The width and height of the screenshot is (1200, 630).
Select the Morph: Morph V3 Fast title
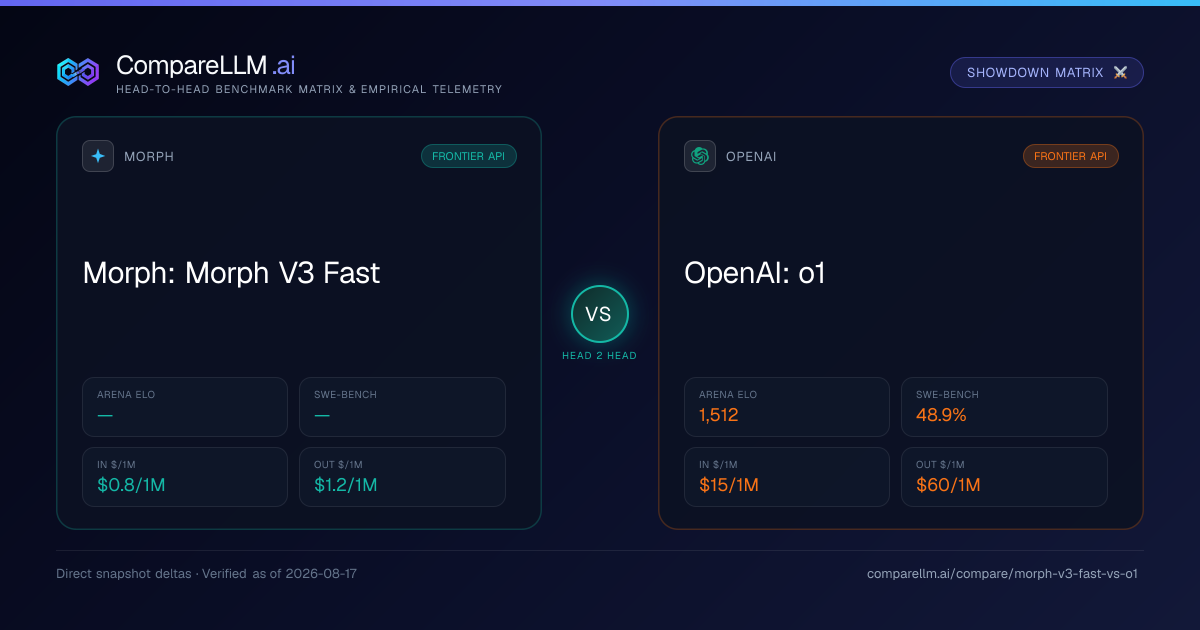click(231, 273)
